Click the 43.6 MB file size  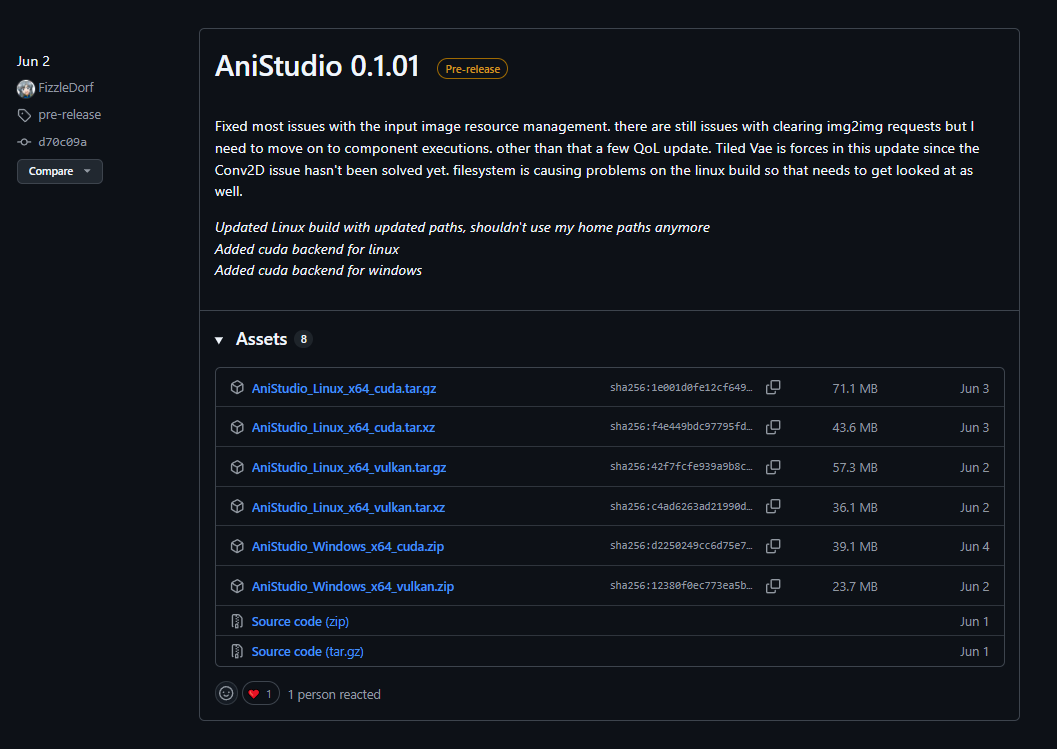855,427
